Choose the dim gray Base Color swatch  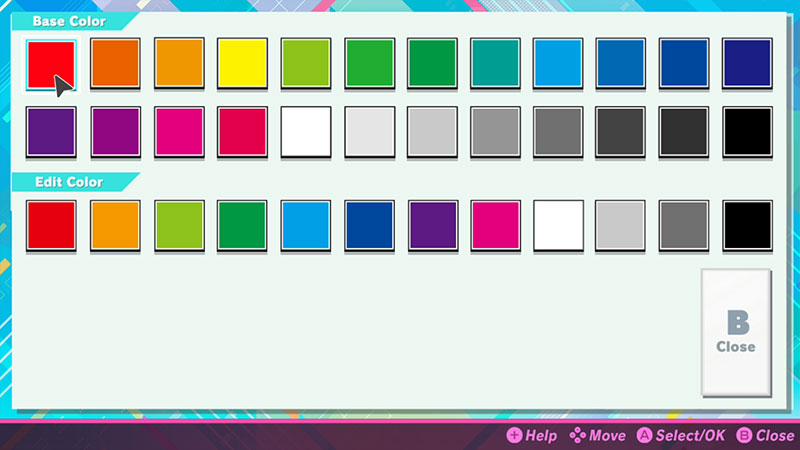click(x=558, y=132)
